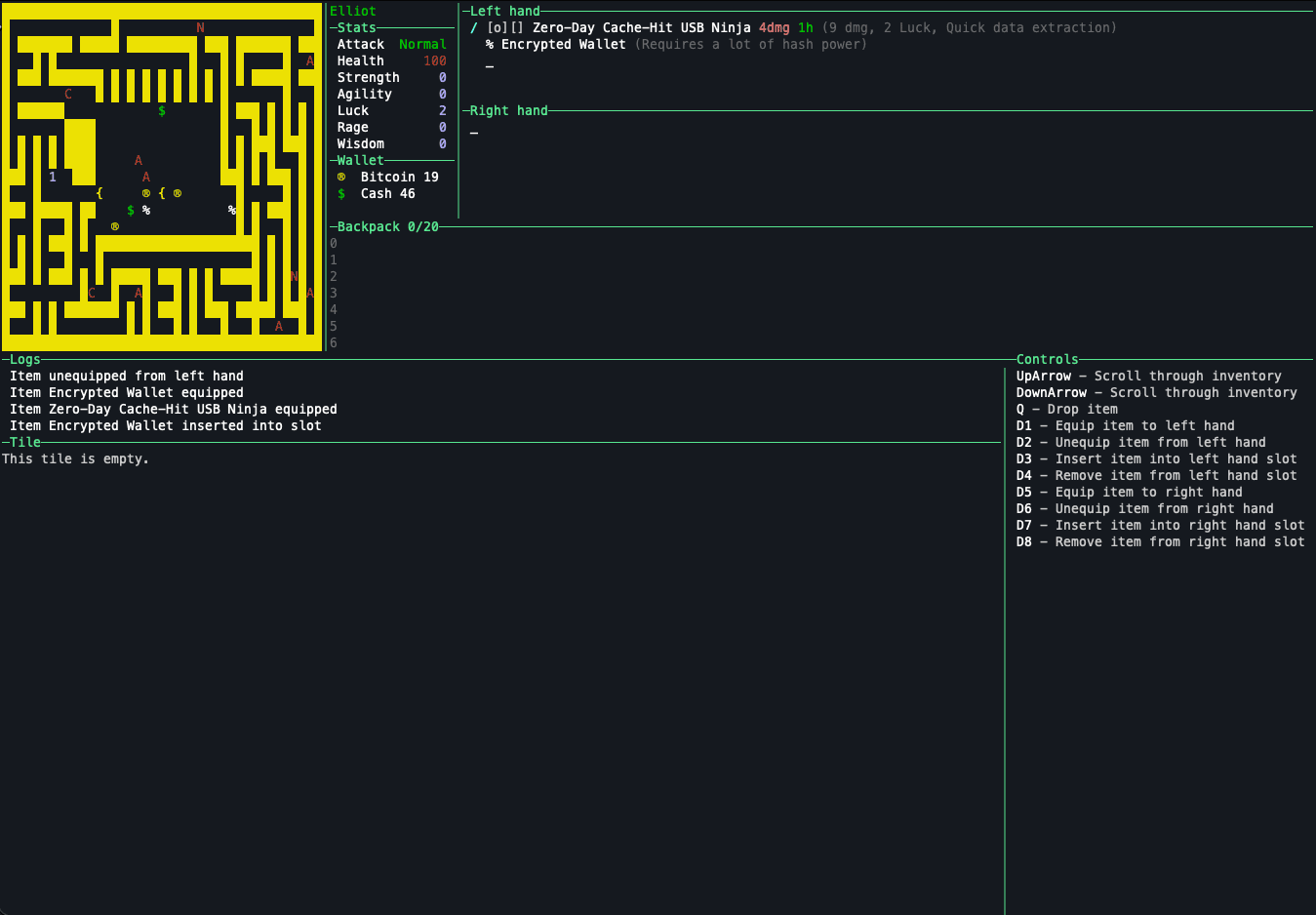Viewport: 1316px width, 915px height.
Task: Target the red A enemy in the map's top-right corner
Action: [x=310, y=60]
